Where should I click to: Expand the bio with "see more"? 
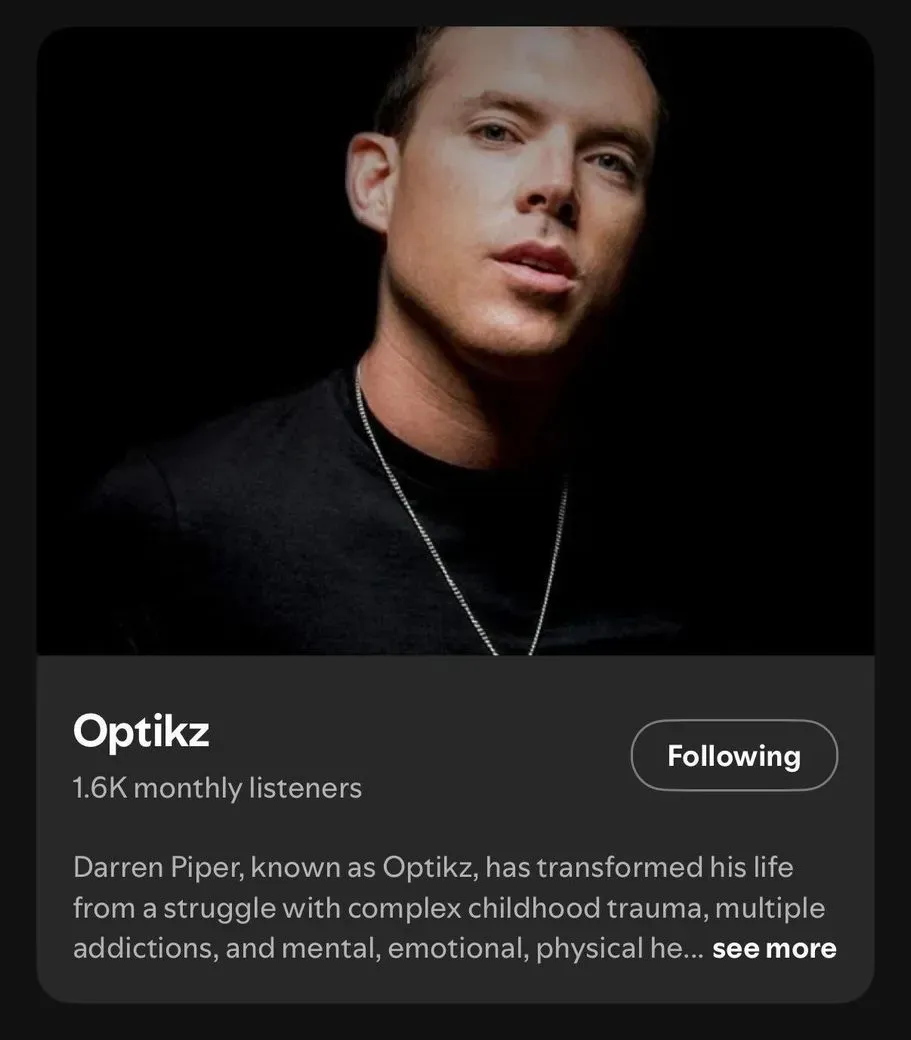[x=774, y=948]
